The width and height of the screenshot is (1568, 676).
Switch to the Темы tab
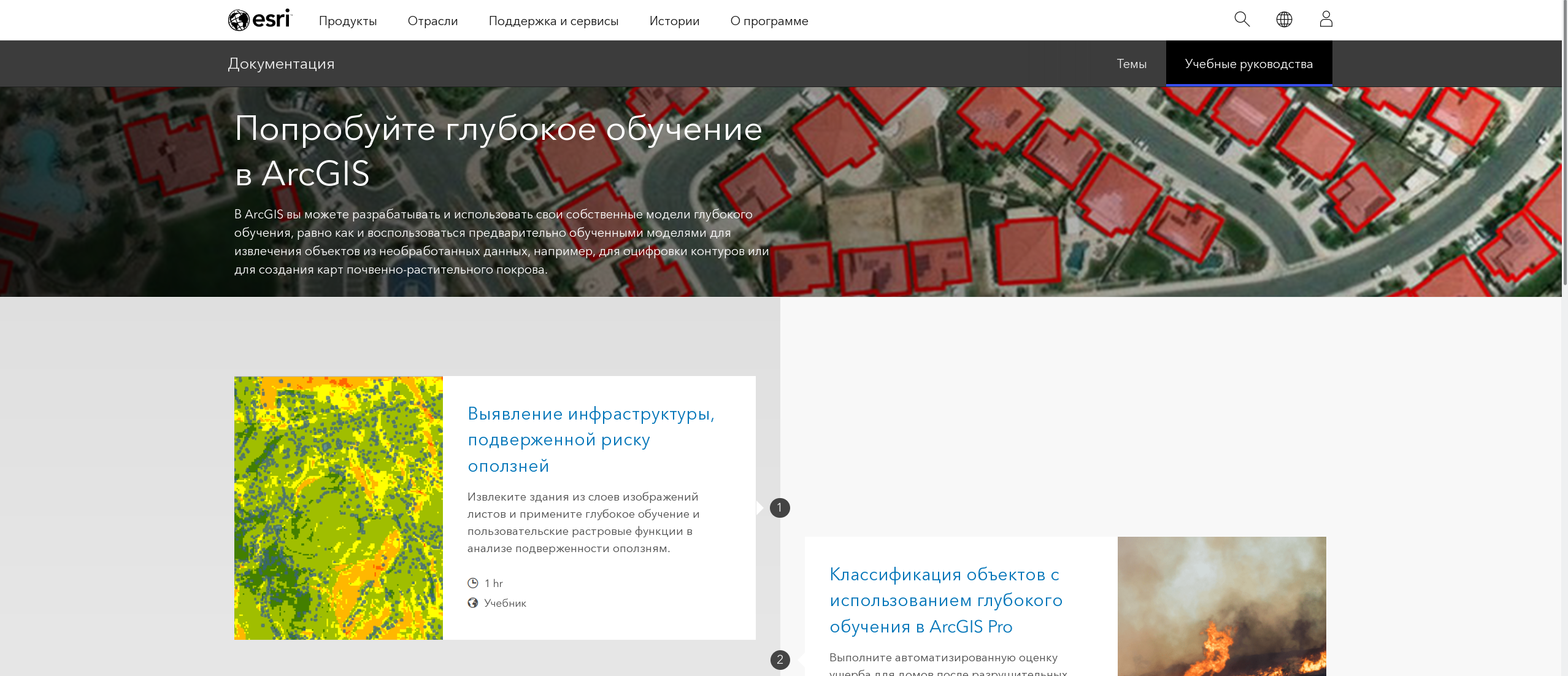pyautogui.click(x=1131, y=64)
